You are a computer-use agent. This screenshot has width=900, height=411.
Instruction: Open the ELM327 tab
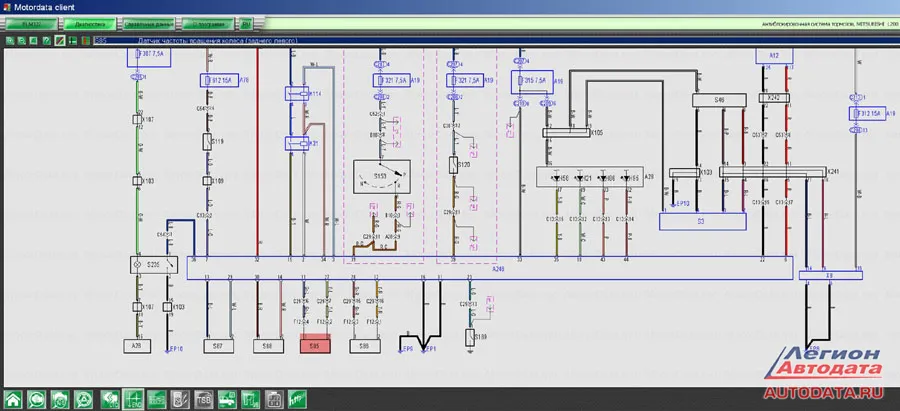32,25
